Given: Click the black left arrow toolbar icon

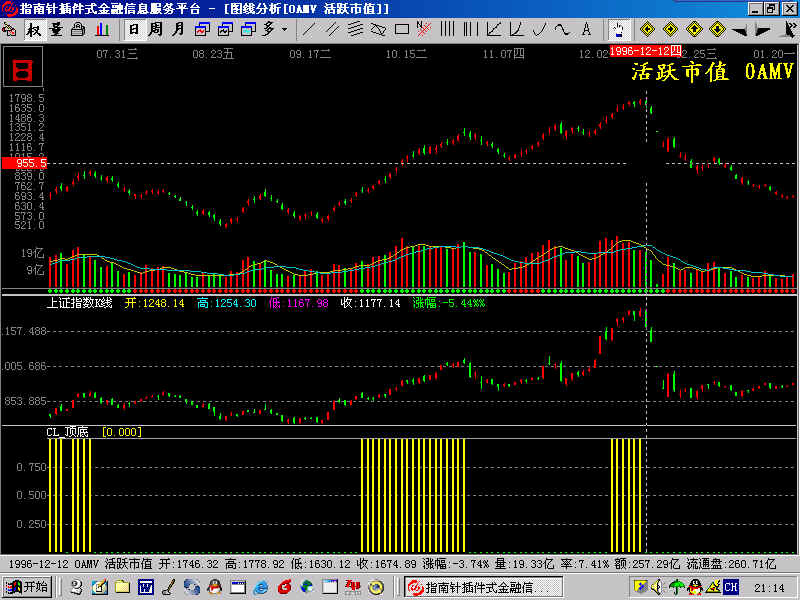Looking at the screenshot, I should [x=739, y=31].
